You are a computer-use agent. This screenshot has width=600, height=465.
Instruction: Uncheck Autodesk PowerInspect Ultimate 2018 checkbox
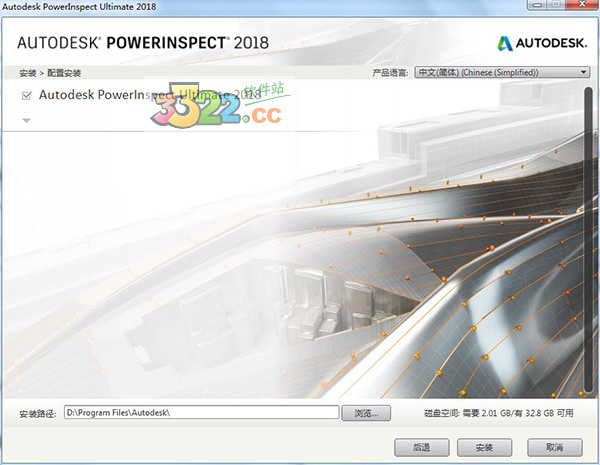(x=26, y=96)
